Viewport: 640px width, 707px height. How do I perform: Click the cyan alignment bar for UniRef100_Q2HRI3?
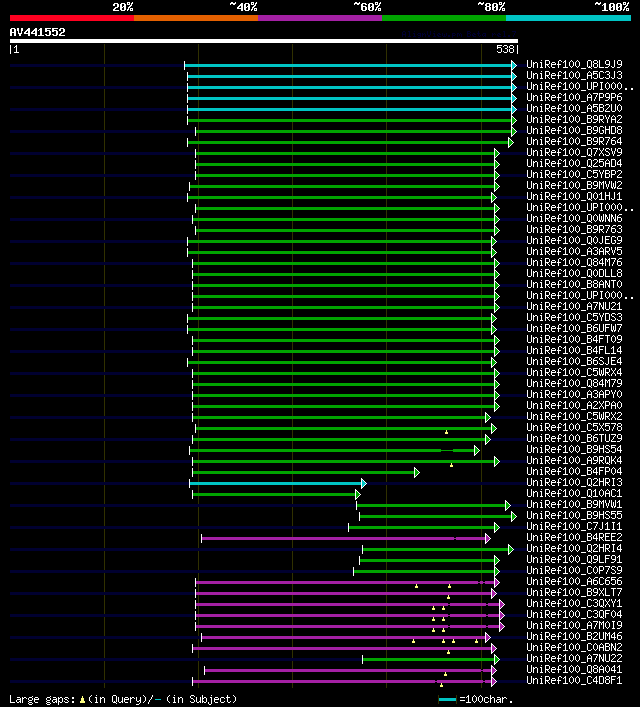click(276, 484)
